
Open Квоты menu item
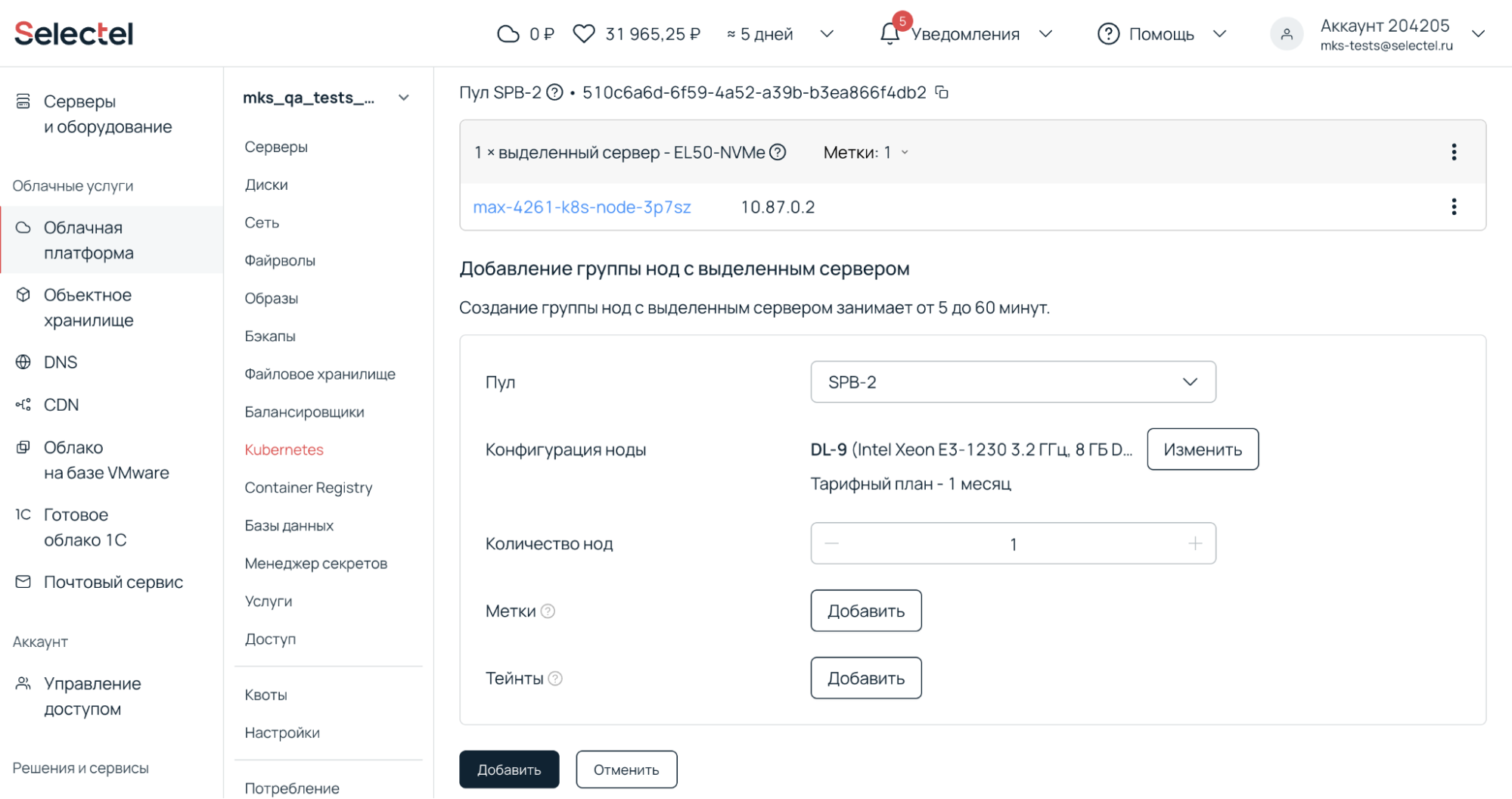click(x=265, y=695)
